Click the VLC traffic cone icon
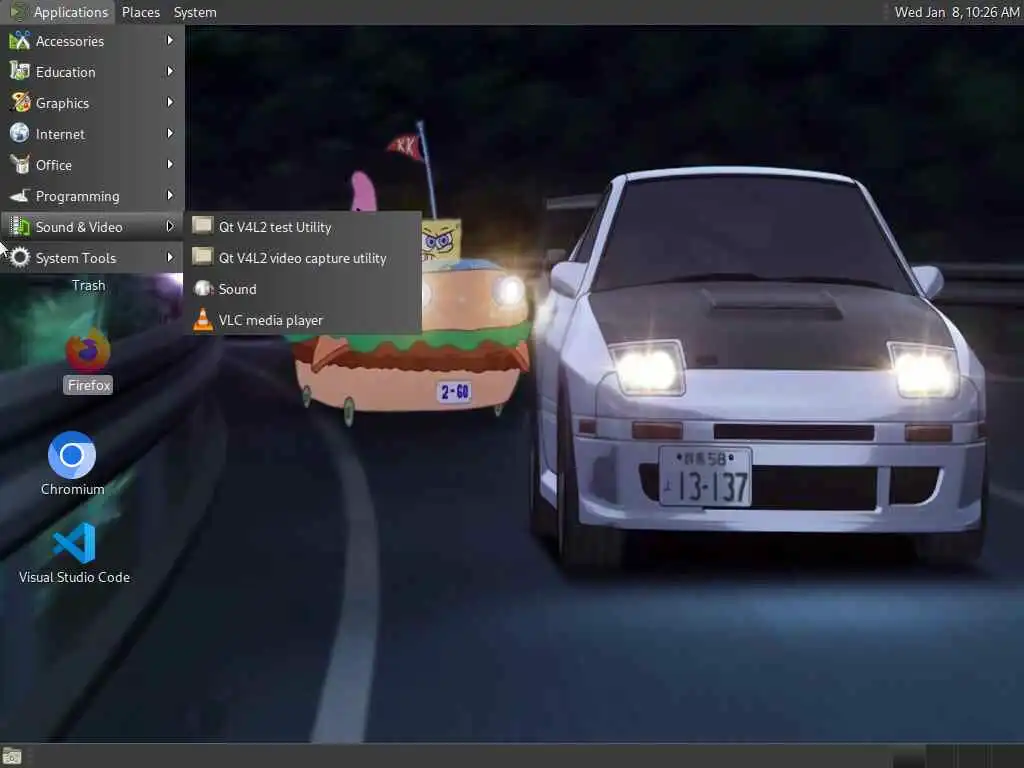This screenshot has height=768, width=1024. coord(203,319)
